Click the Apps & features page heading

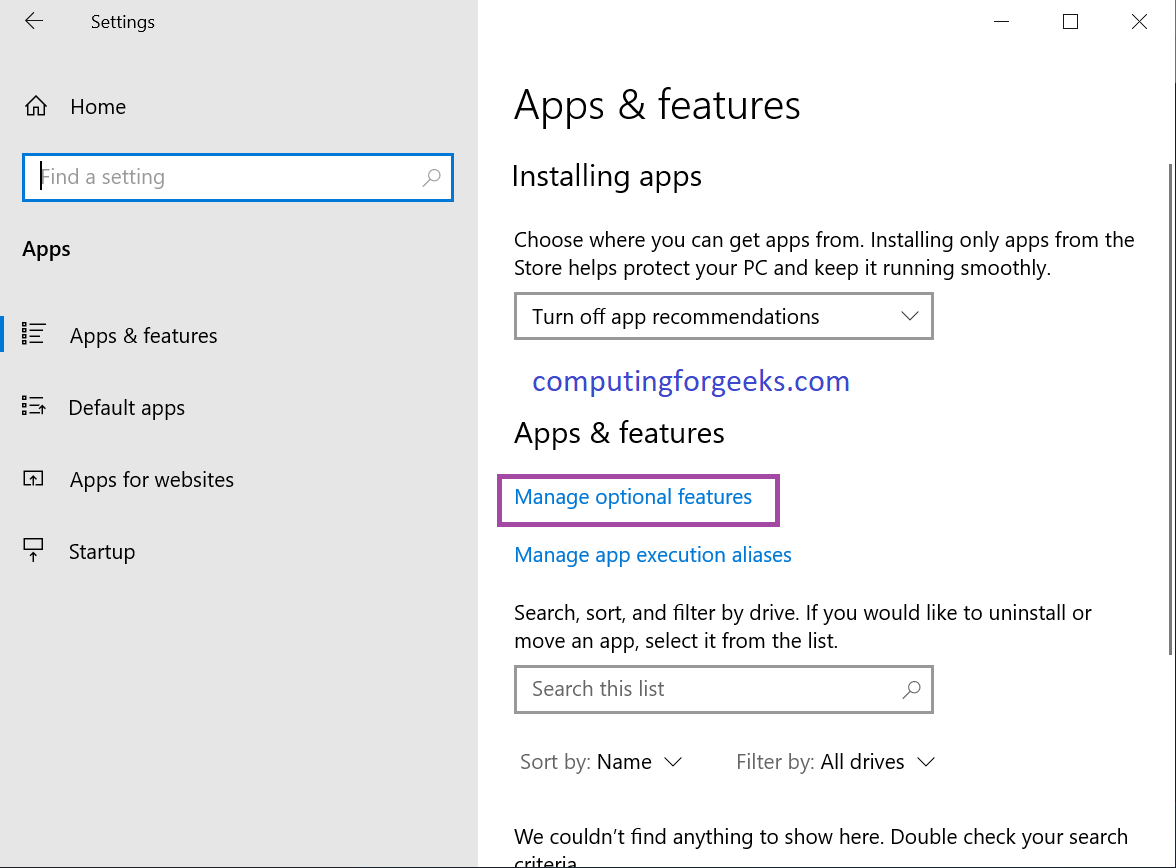tap(657, 106)
